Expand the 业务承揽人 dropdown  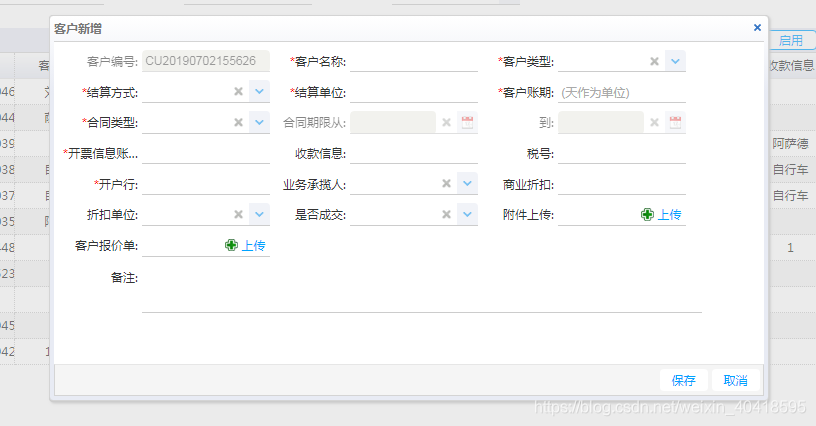coord(467,184)
